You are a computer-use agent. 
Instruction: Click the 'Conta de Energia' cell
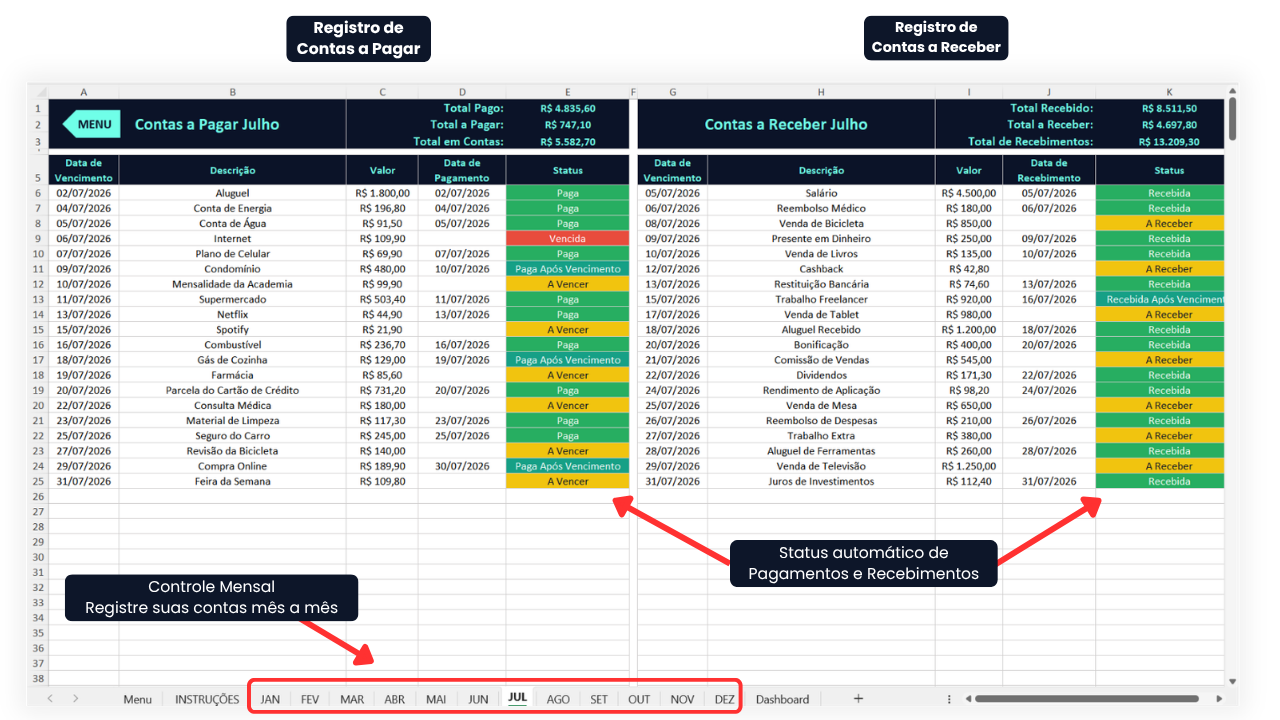(x=233, y=208)
